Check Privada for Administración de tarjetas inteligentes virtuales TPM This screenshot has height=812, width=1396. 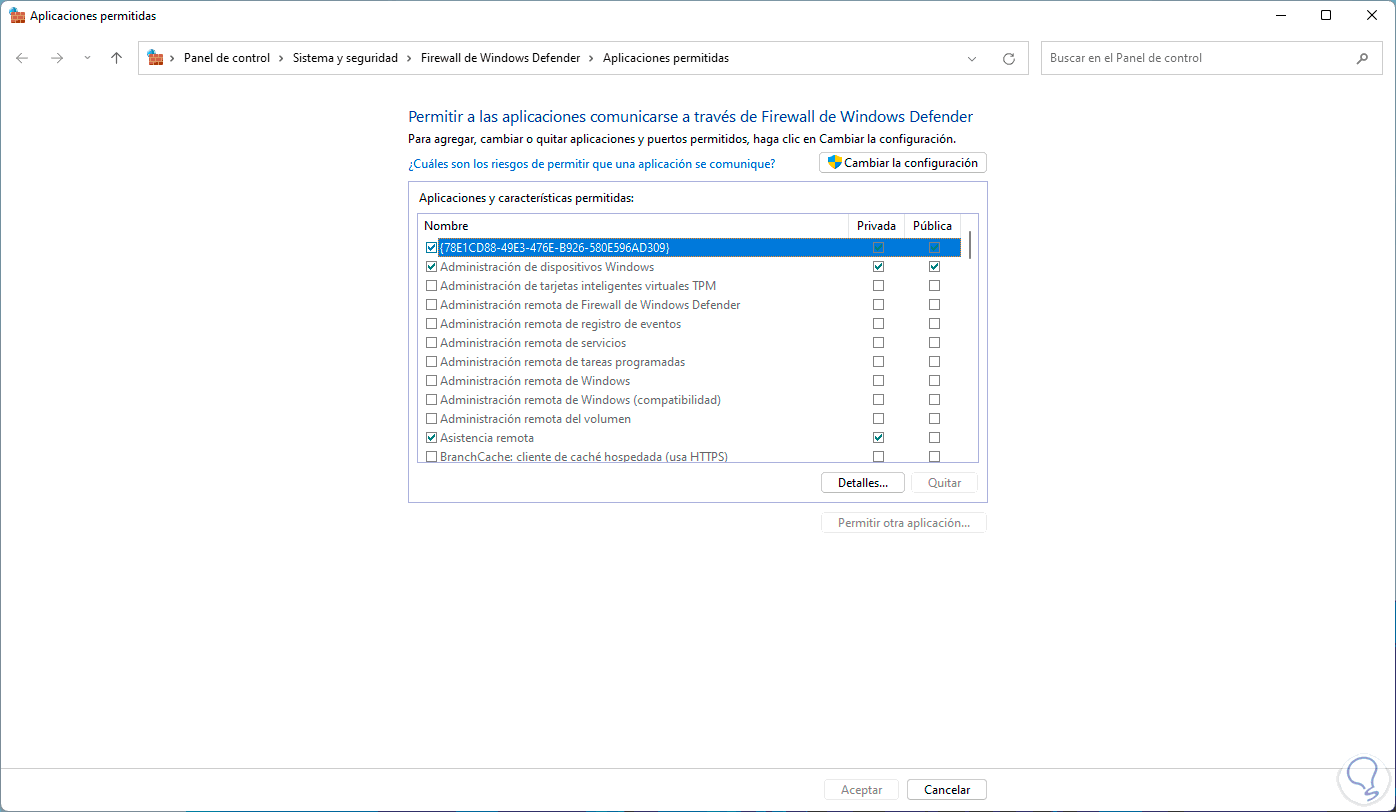878,286
